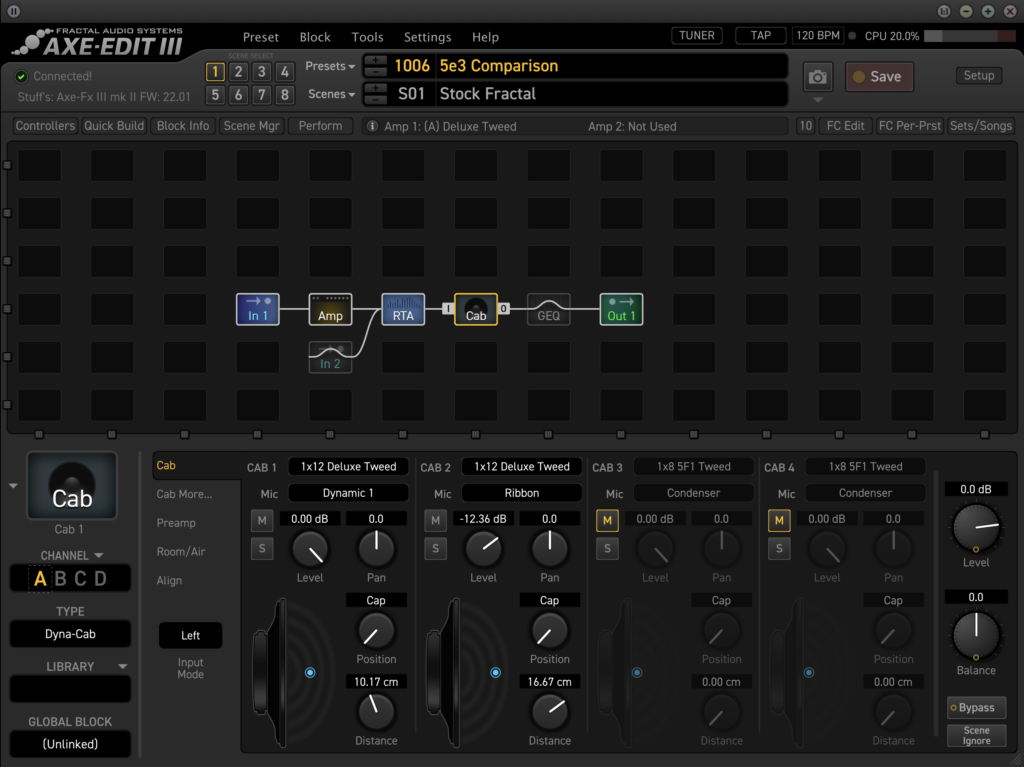Select the Amp block on grid
Image resolution: width=1024 pixels, height=767 pixels.
[x=330, y=309]
